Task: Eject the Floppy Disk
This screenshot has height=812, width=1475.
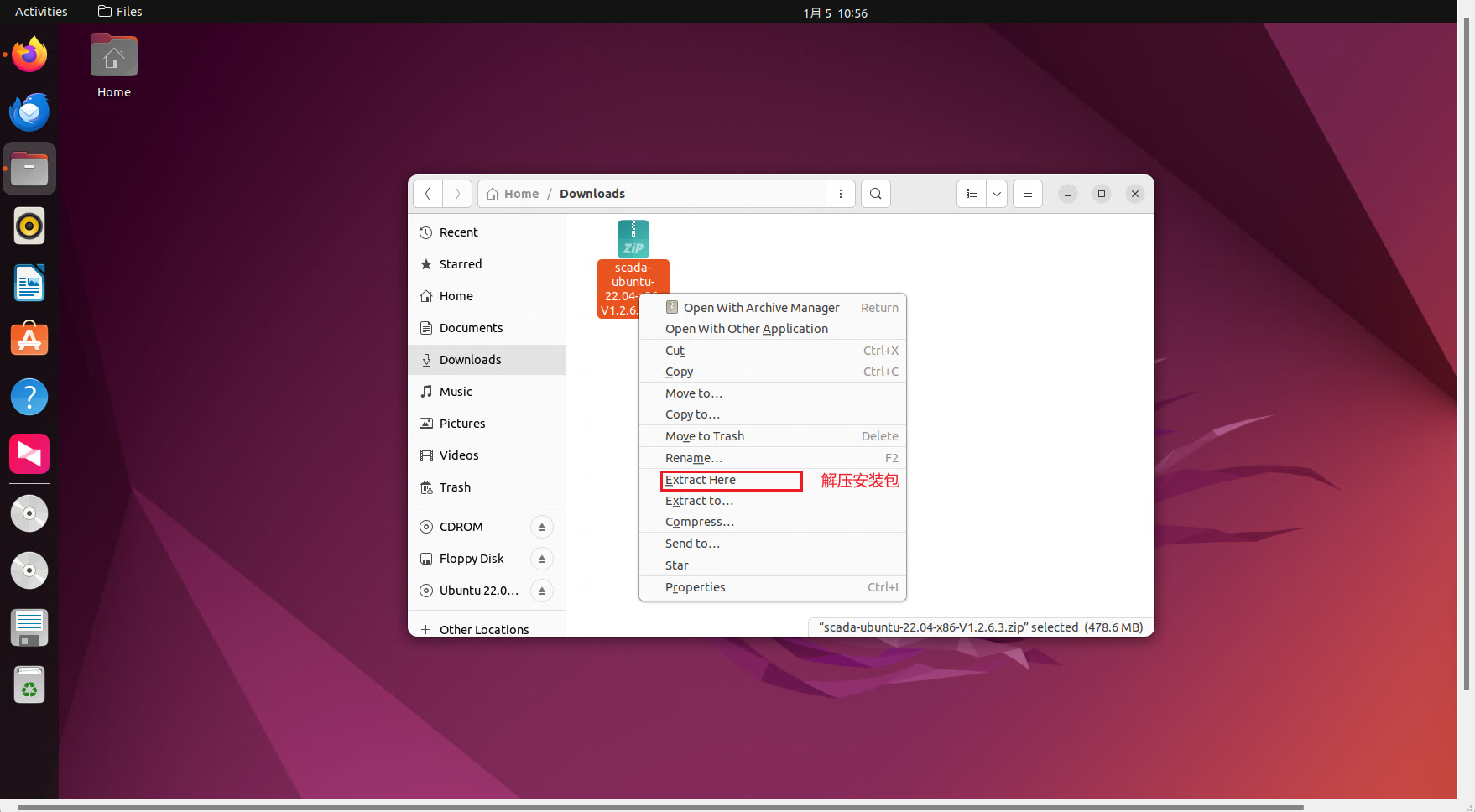Action: [x=542, y=559]
